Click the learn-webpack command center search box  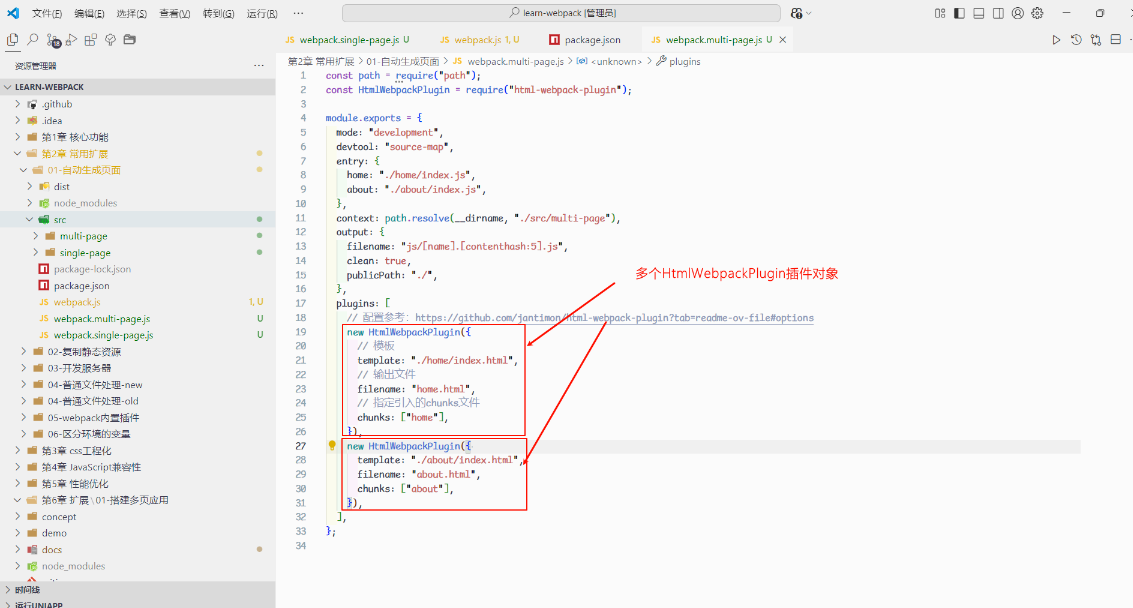[561, 13]
